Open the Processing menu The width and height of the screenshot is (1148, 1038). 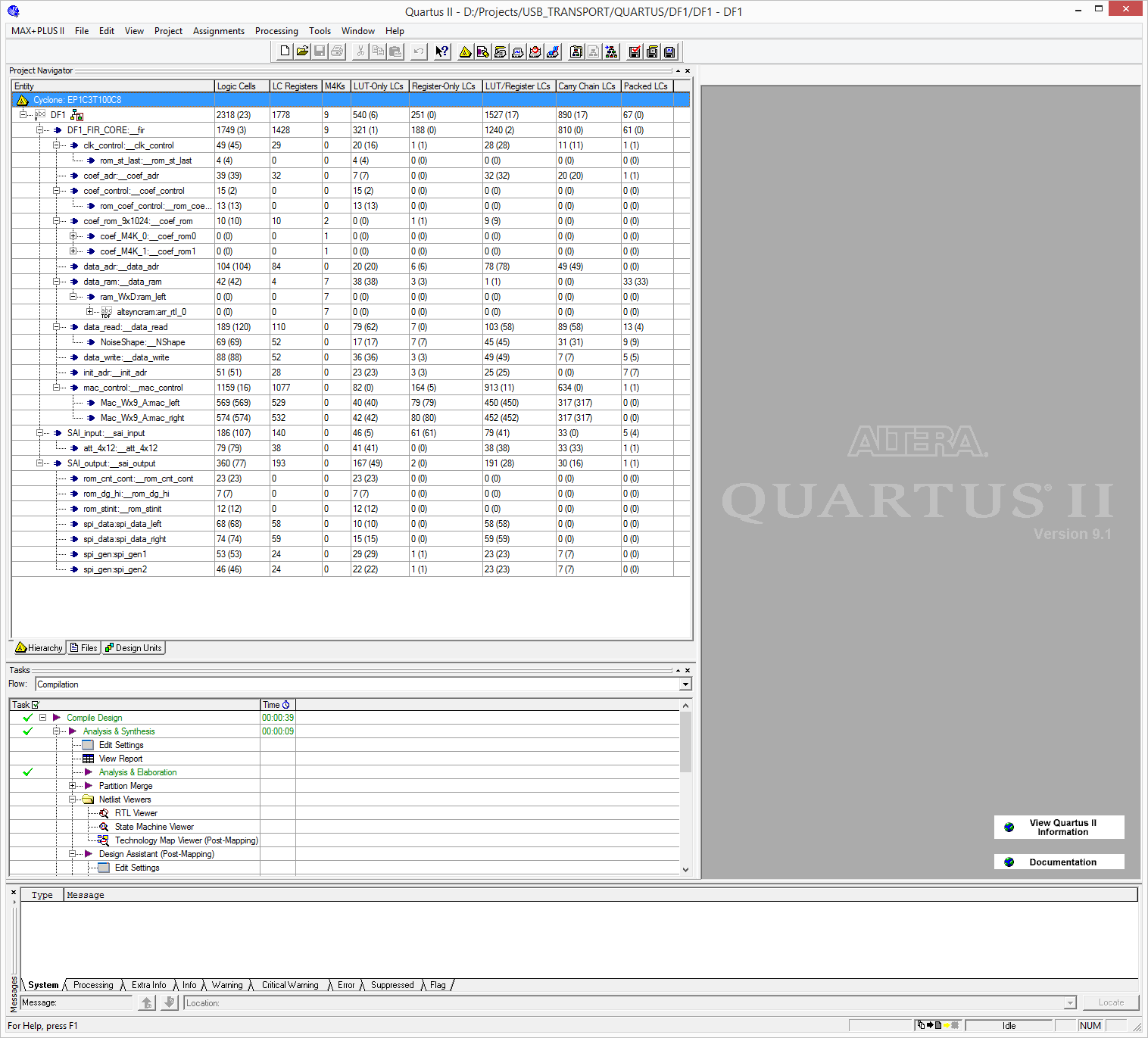pyautogui.click(x=276, y=31)
